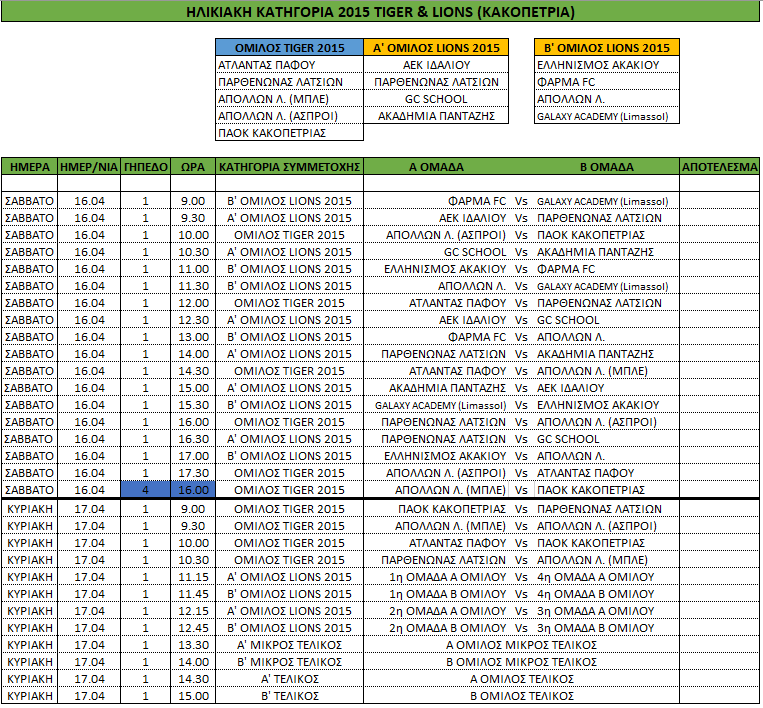Select the 'ΑΠΟΤΕΛΕΣΜΑ' column header
Screen dimensions: 763x708
click(719, 167)
